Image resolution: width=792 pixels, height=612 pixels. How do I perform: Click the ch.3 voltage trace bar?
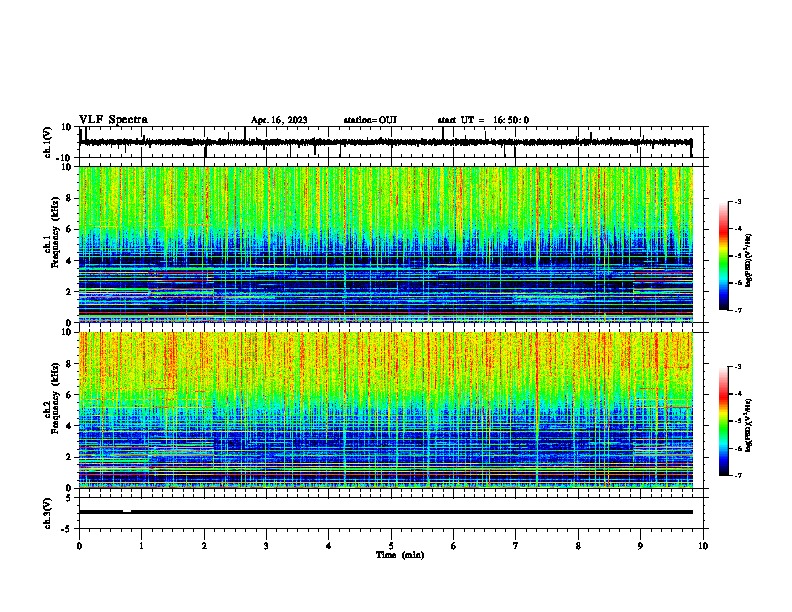pyautogui.click(x=386, y=512)
